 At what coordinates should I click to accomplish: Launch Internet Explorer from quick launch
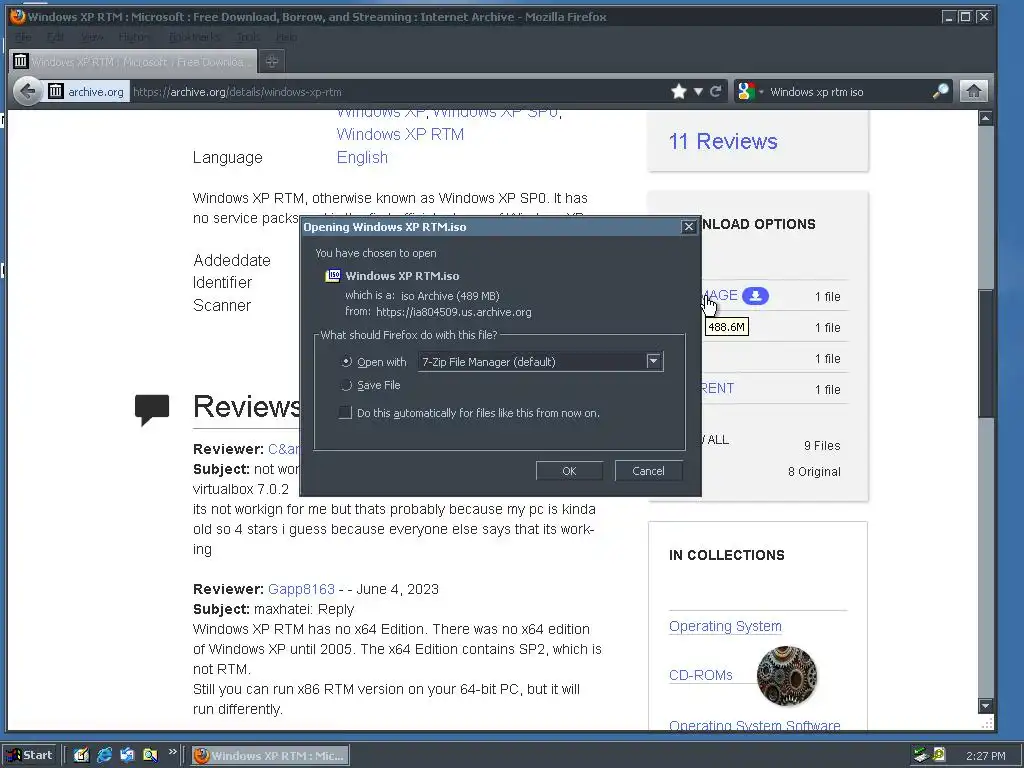coord(104,756)
